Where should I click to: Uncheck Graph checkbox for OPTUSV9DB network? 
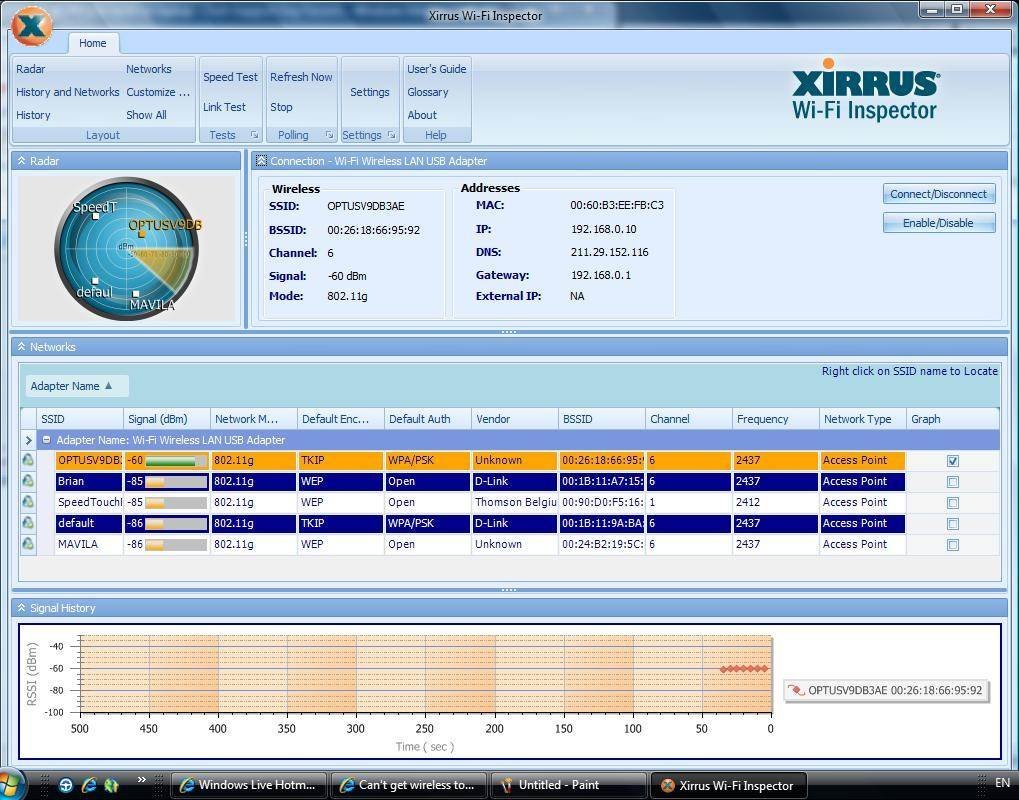tap(952, 461)
